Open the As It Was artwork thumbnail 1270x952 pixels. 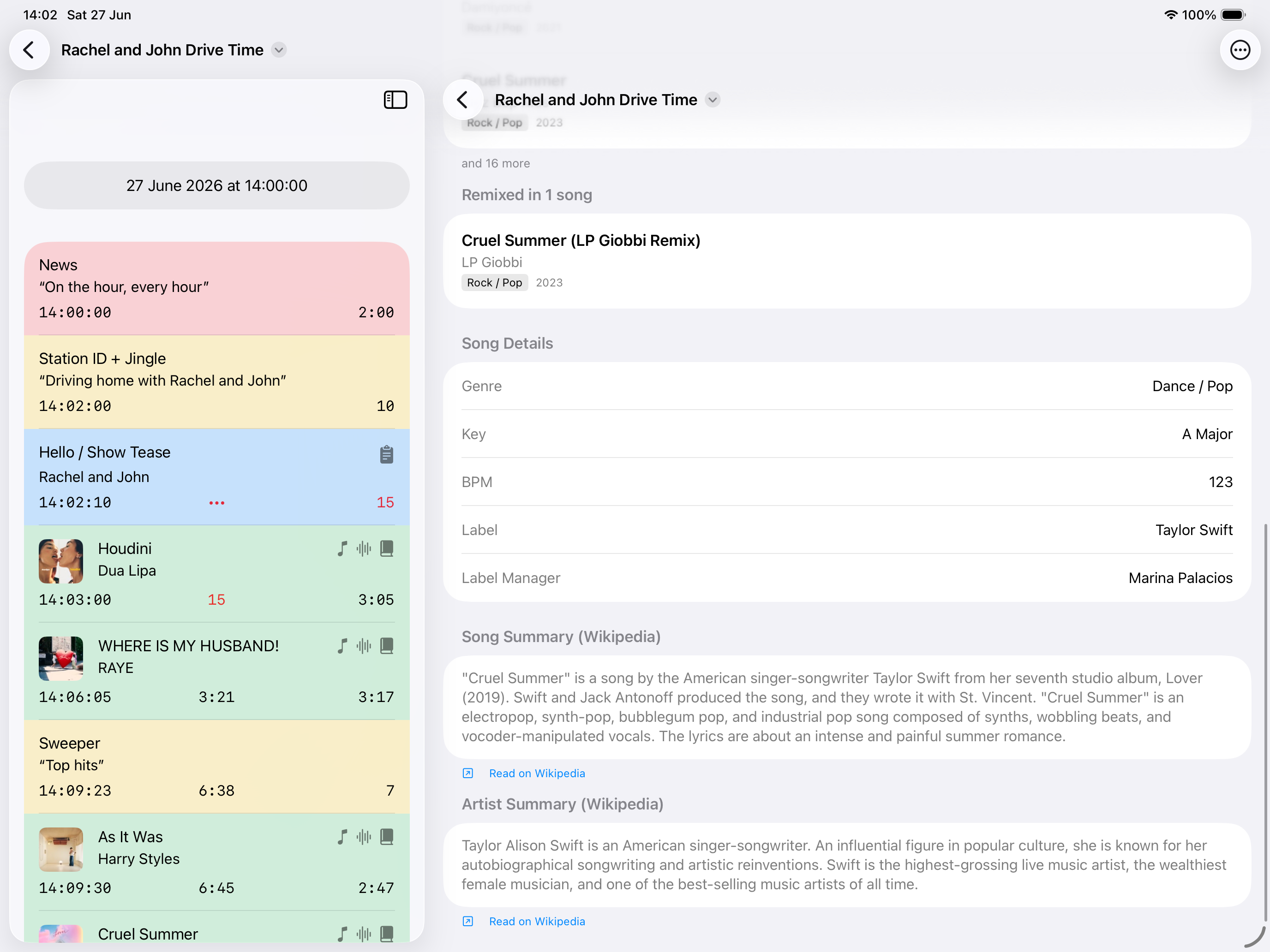(x=61, y=849)
